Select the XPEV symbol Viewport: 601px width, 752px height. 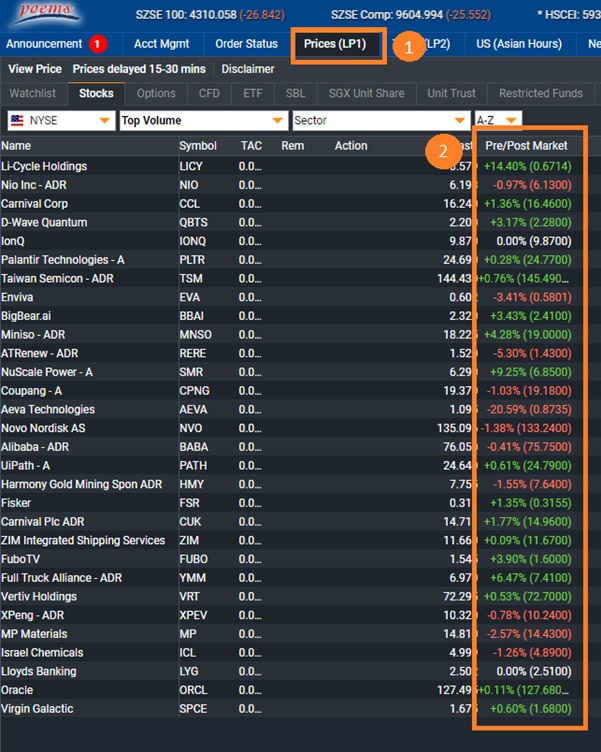click(193, 615)
